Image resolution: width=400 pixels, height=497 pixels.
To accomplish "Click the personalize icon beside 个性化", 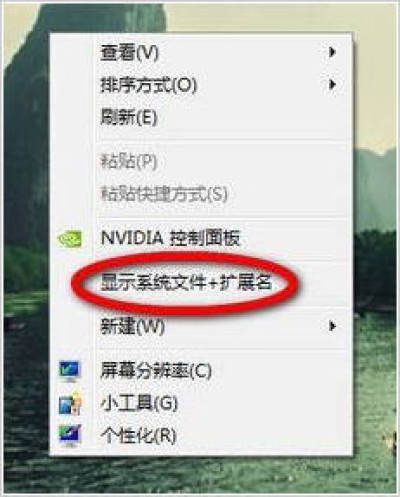I will [x=70, y=435].
